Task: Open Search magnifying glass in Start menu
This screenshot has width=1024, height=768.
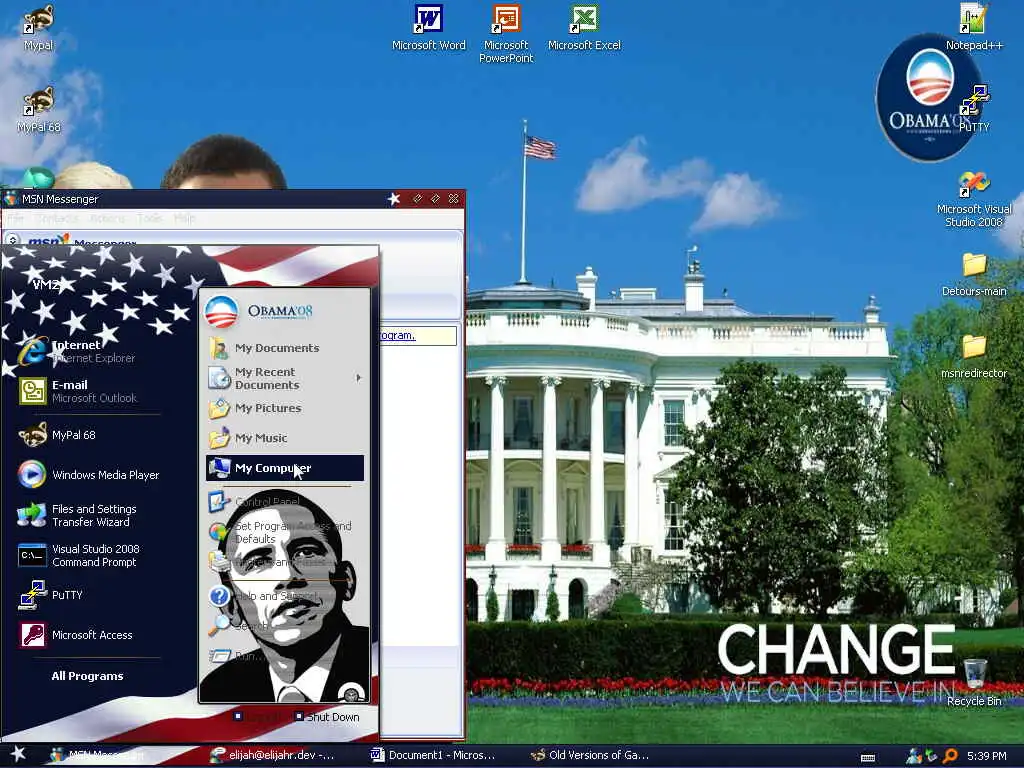Action: tap(219, 625)
